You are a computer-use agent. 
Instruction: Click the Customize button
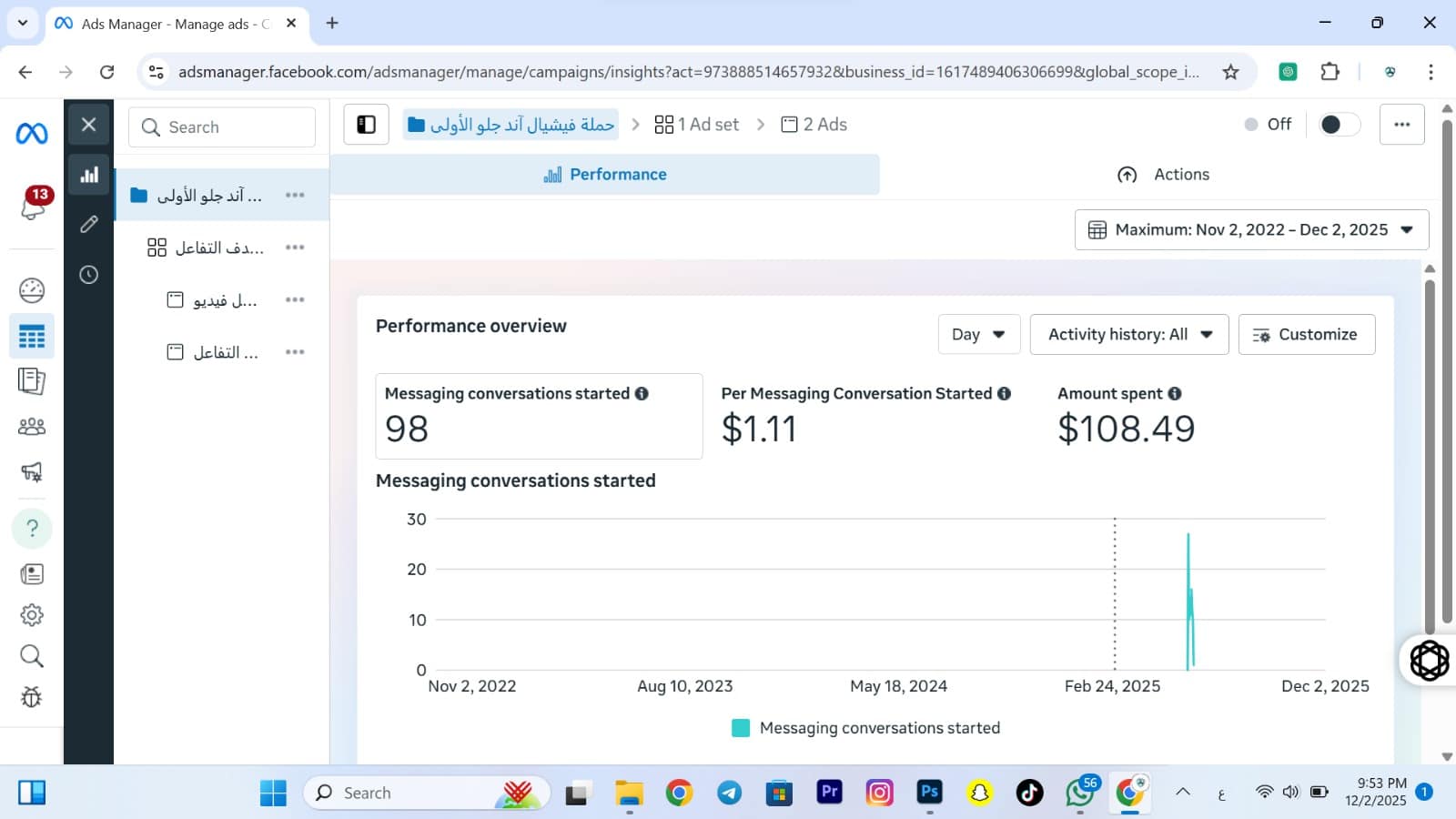pyautogui.click(x=1306, y=335)
